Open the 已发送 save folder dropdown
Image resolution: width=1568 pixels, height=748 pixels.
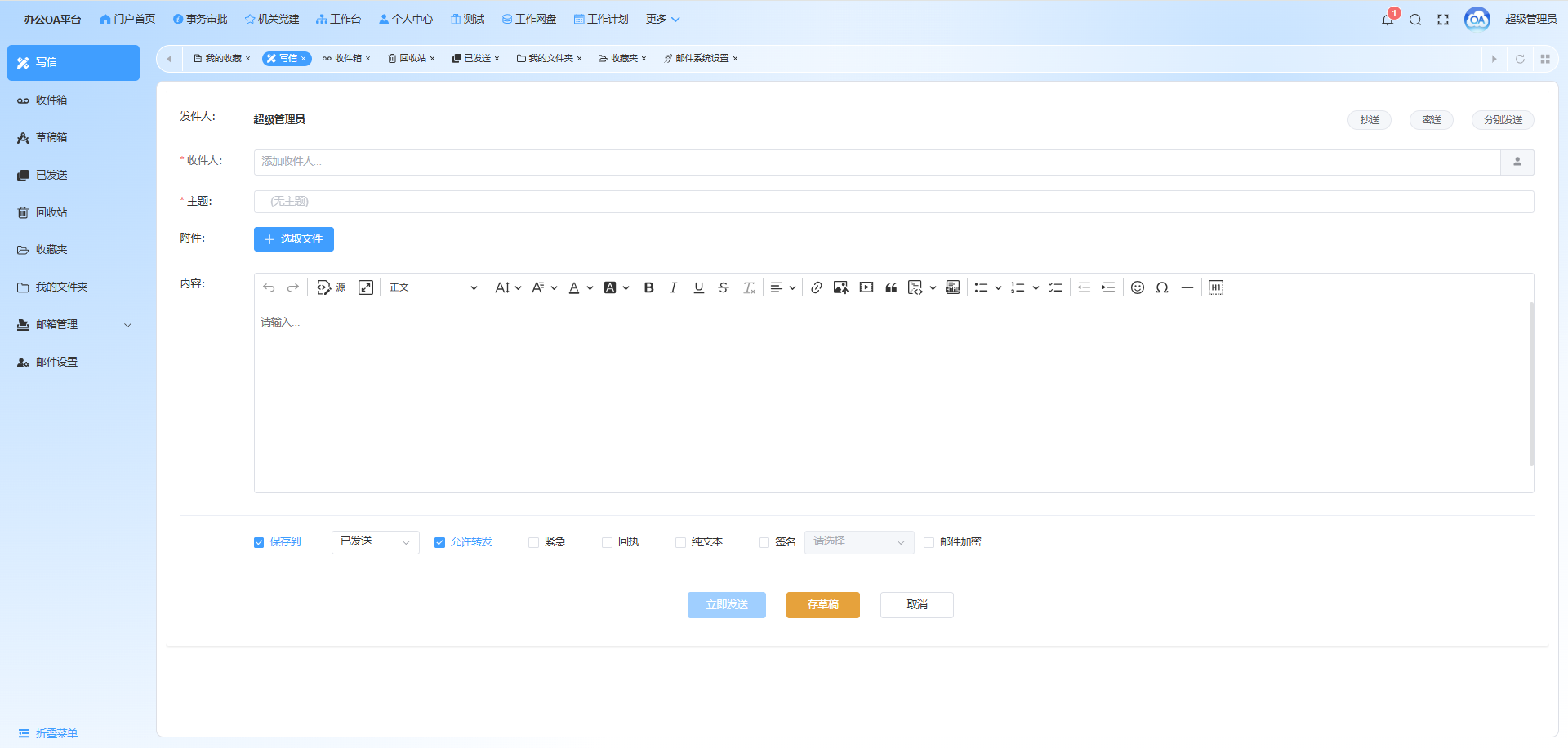[376, 542]
